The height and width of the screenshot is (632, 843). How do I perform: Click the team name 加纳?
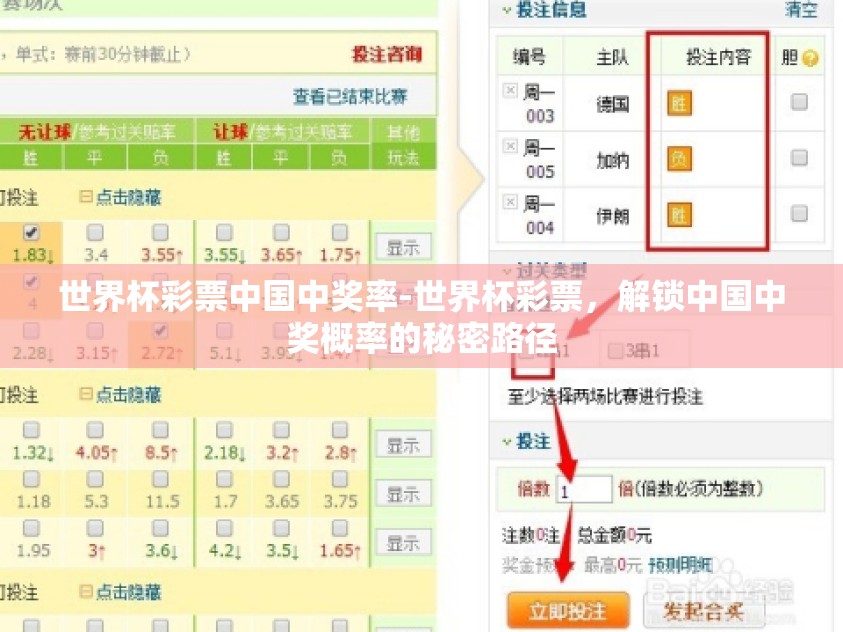[612, 160]
